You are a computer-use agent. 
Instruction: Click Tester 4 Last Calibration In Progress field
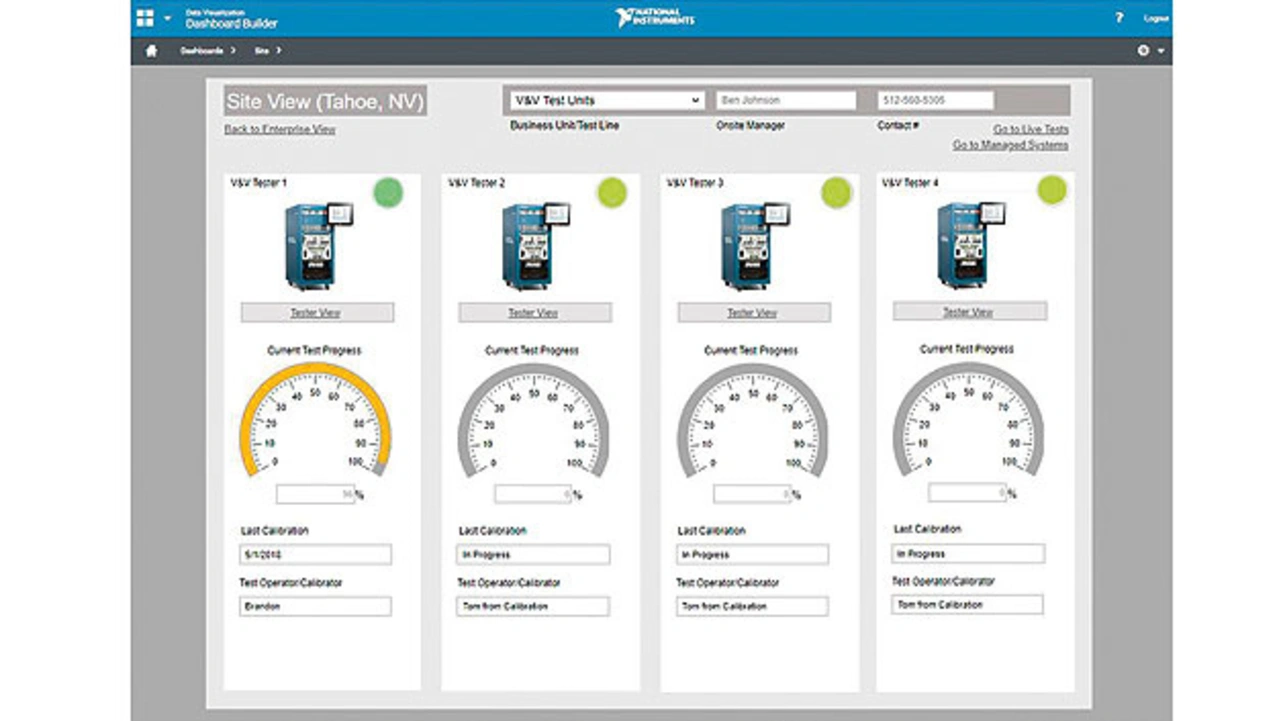[x=968, y=553]
